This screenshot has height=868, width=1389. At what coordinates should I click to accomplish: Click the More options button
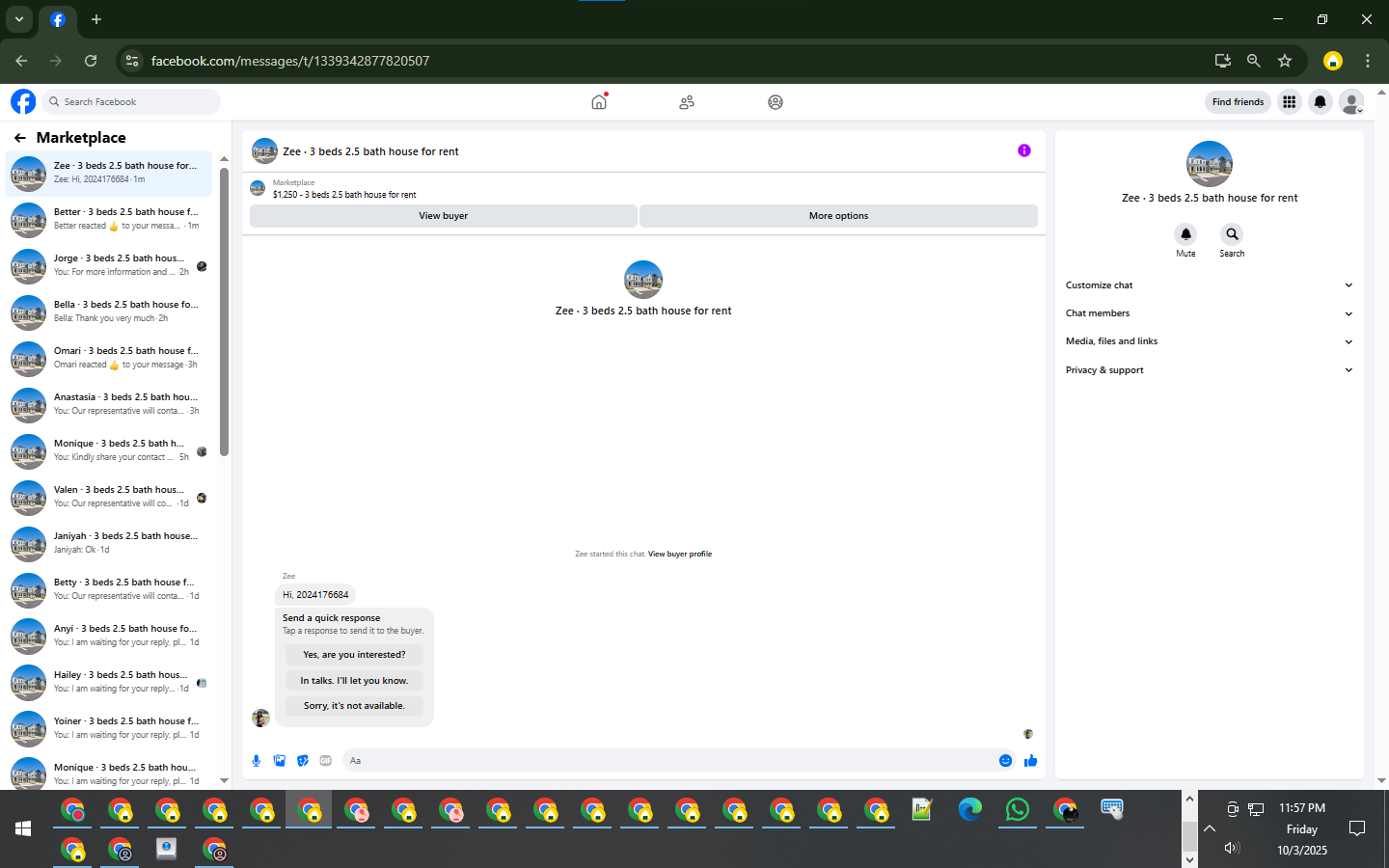click(838, 216)
